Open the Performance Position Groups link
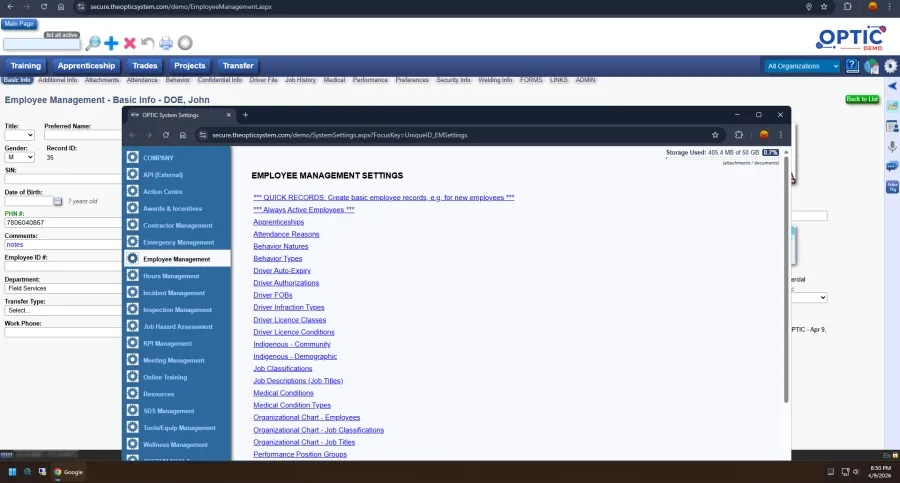This screenshot has width=900, height=483. (300, 454)
